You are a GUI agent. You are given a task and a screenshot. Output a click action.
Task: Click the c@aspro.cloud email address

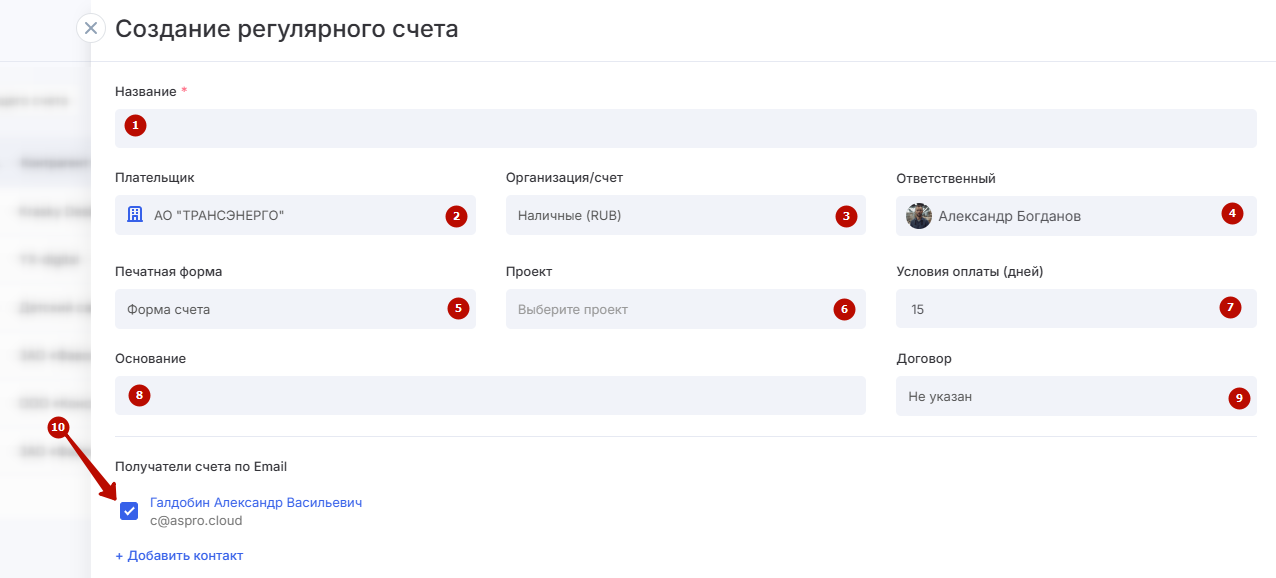(x=196, y=520)
